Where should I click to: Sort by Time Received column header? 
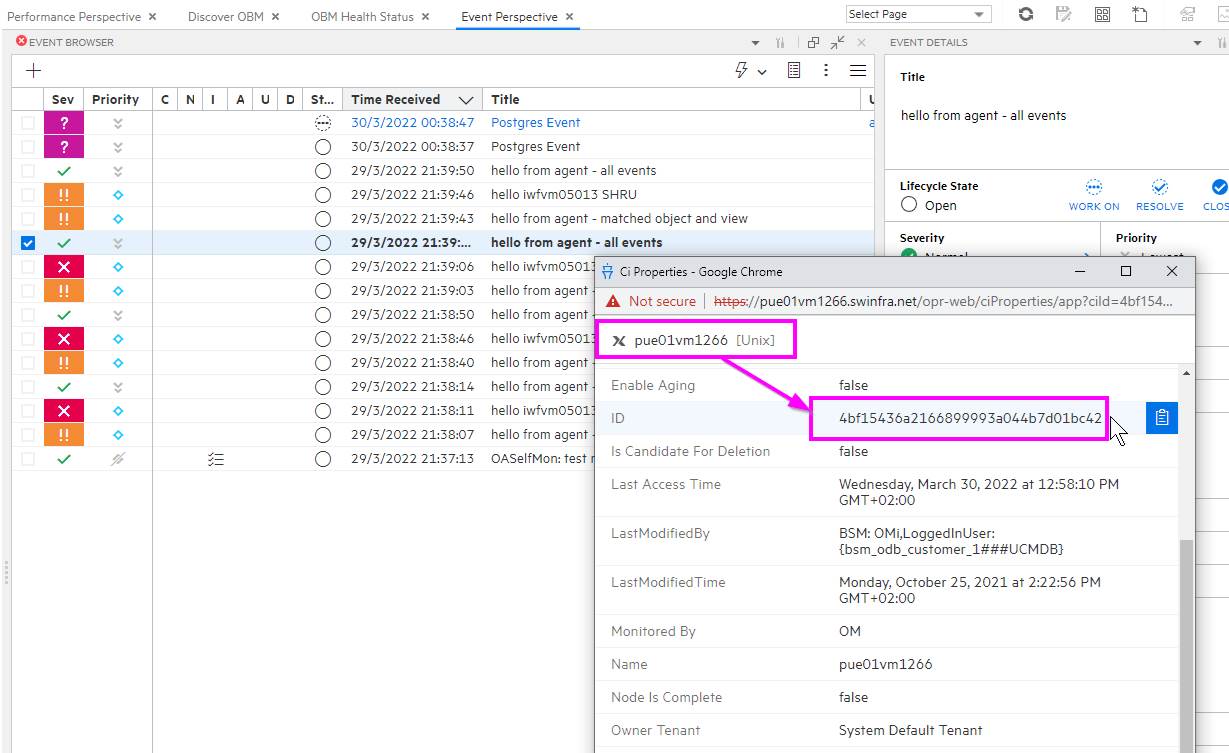[412, 99]
